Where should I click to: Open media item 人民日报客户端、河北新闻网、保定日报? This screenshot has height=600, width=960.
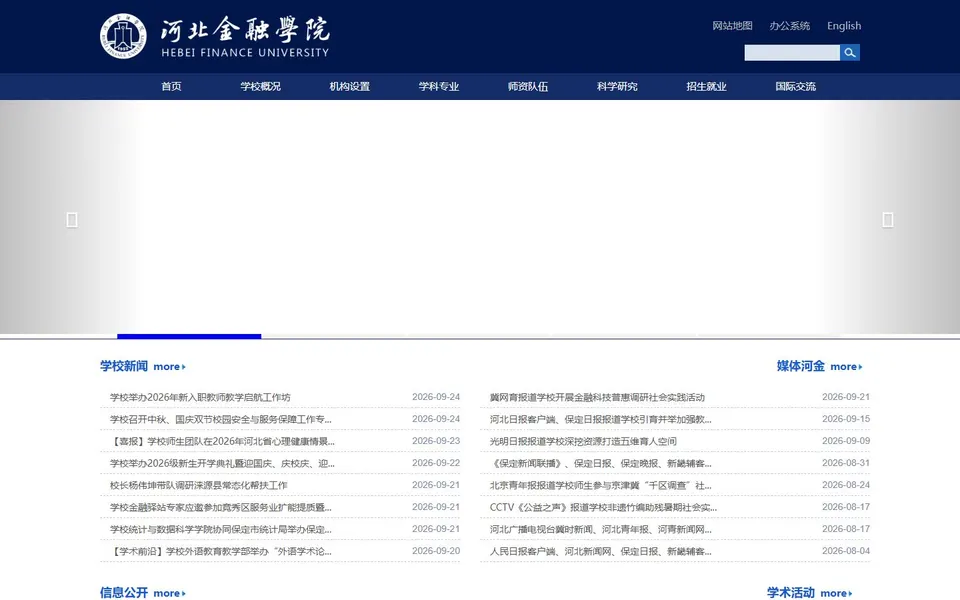click(601, 552)
